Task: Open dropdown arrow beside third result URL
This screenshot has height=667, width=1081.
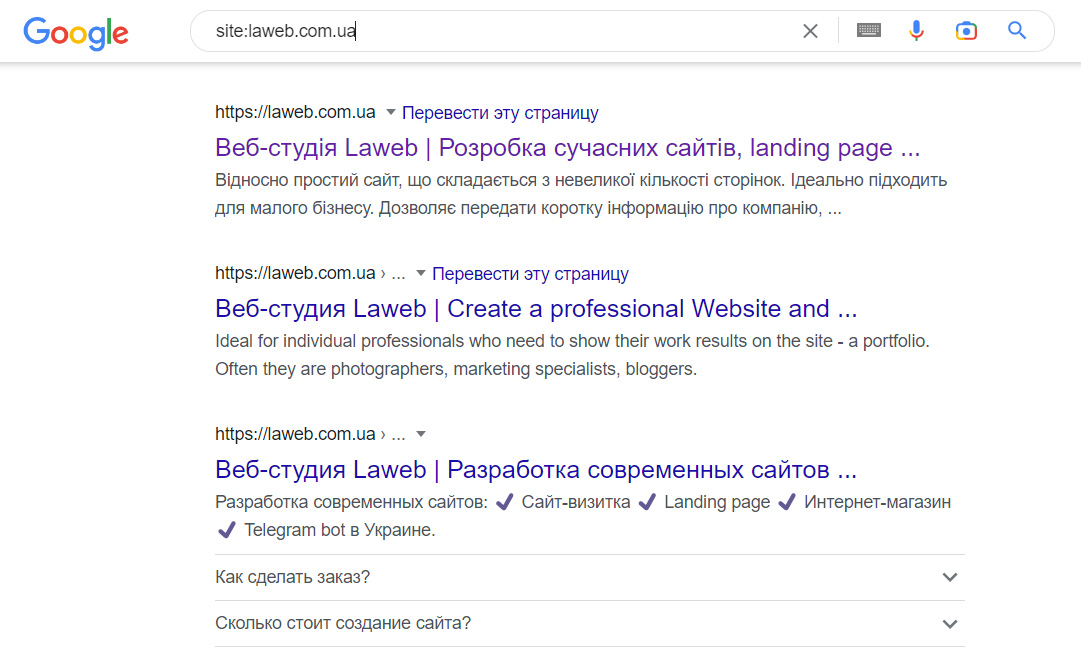Action: (x=421, y=434)
